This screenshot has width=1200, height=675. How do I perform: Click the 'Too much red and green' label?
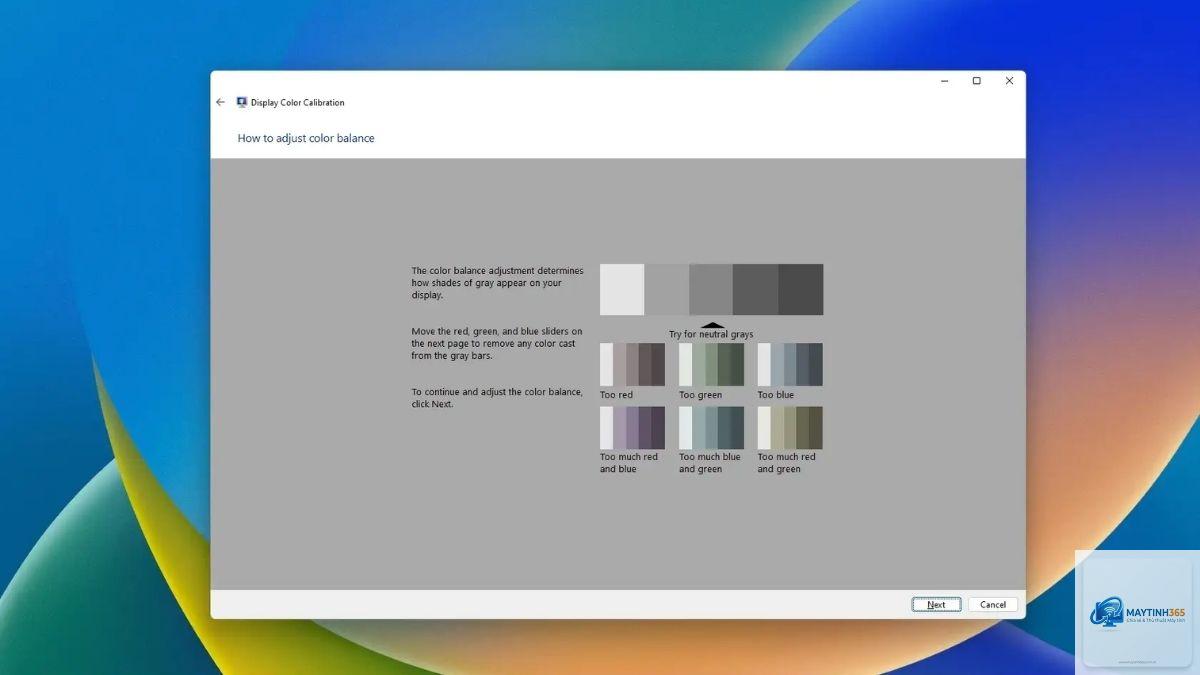[787, 463]
